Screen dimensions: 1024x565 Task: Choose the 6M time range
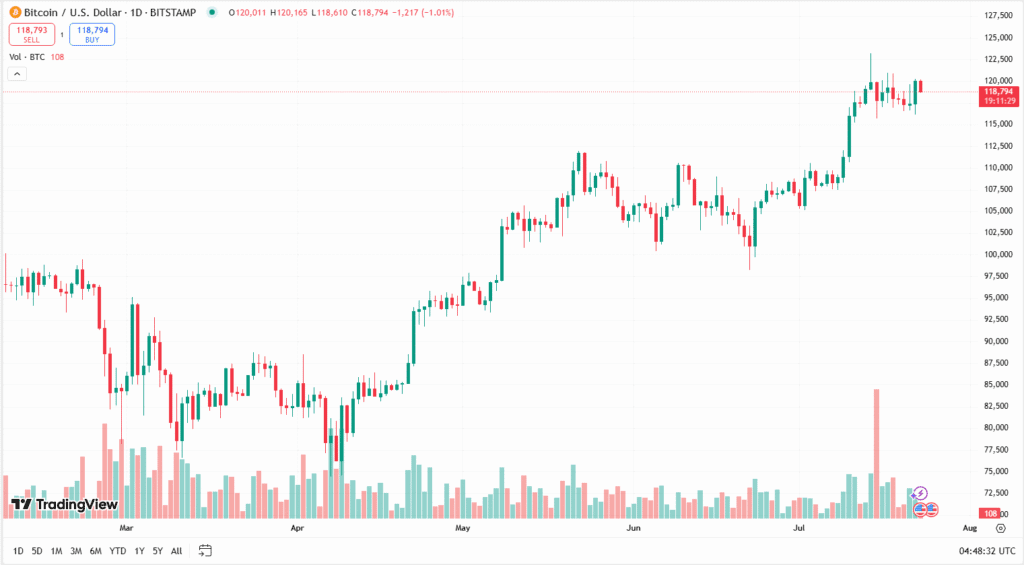tap(96, 551)
